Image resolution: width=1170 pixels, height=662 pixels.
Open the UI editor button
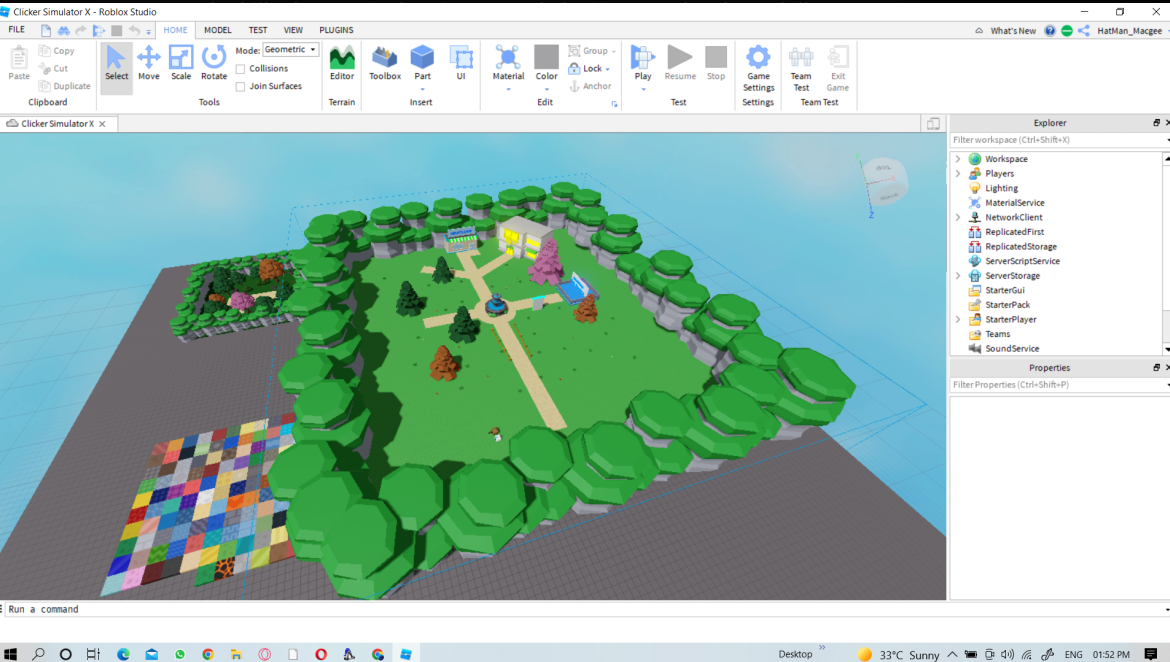point(461,63)
